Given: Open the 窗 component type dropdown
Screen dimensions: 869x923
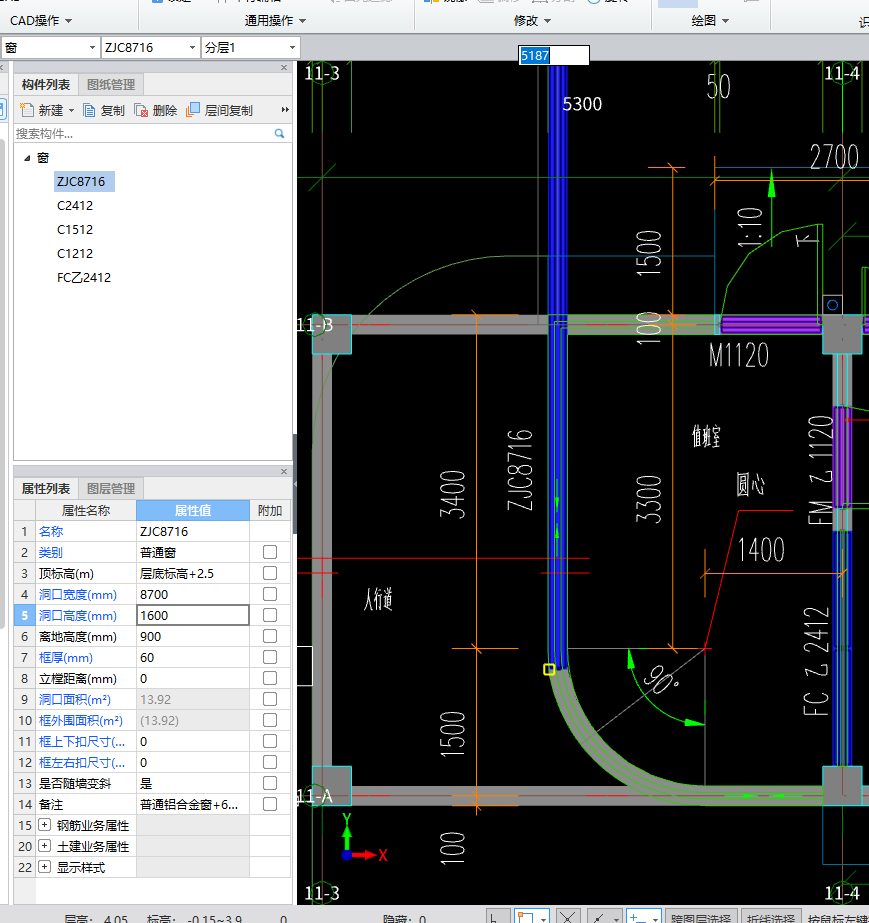Looking at the screenshot, I should pyautogui.click(x=92, y=48).
